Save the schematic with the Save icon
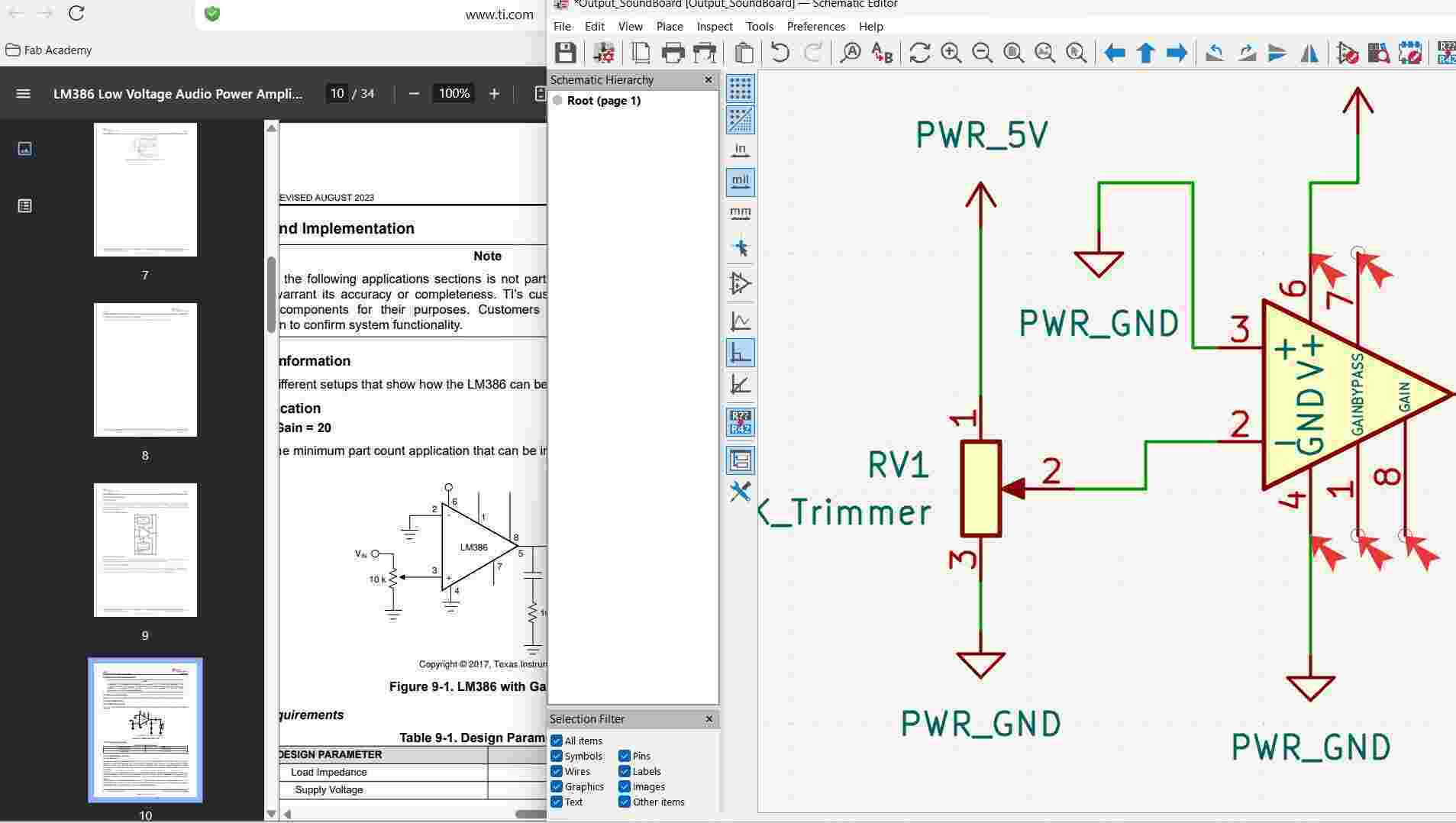Viewport: 1456px width, 823px height. [x=565, y=53]
